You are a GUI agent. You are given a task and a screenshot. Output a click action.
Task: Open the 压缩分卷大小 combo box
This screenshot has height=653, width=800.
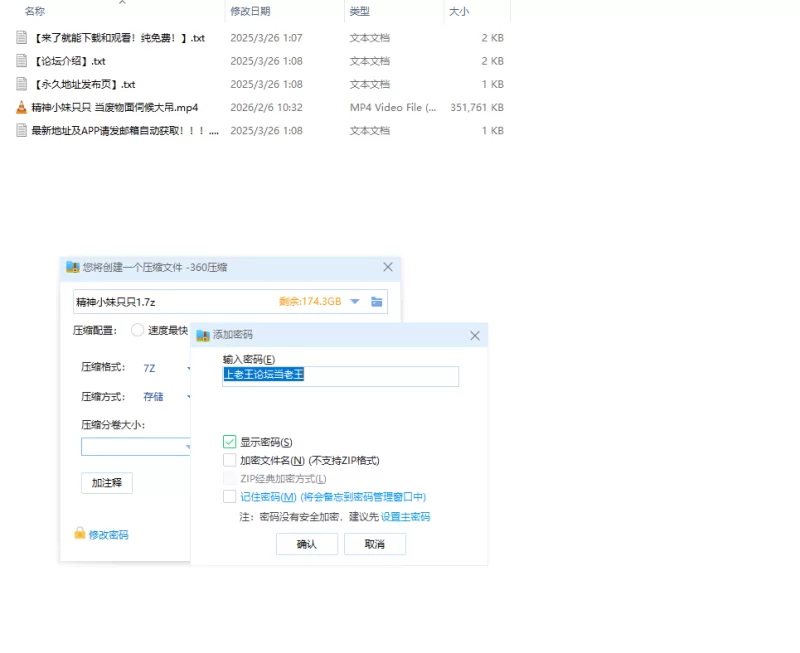pyautogui.click(x=136, y=447)
